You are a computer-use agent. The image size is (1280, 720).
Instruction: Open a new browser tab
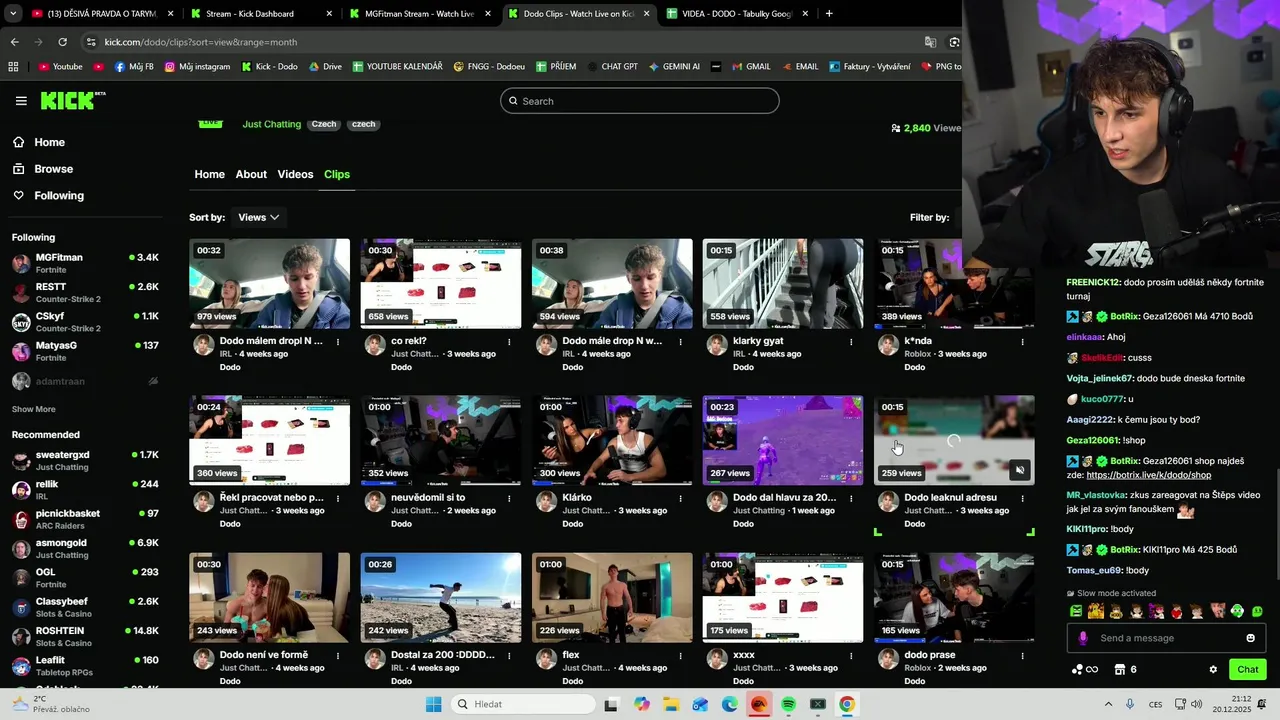point(829,14)
